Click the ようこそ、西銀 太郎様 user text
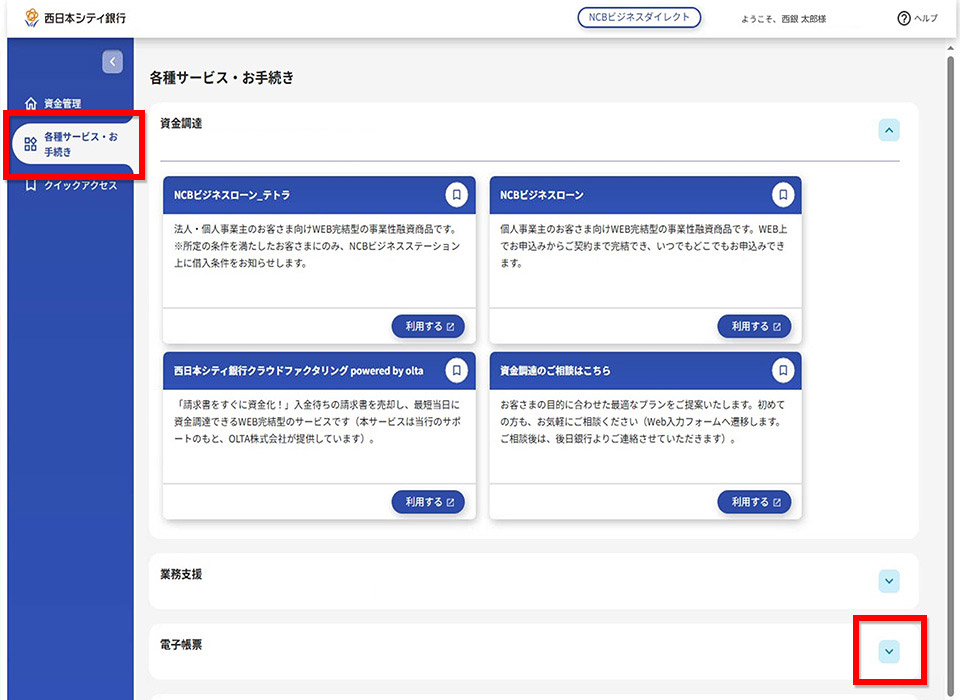The image size is (960, 700). [x=784, y=19]
